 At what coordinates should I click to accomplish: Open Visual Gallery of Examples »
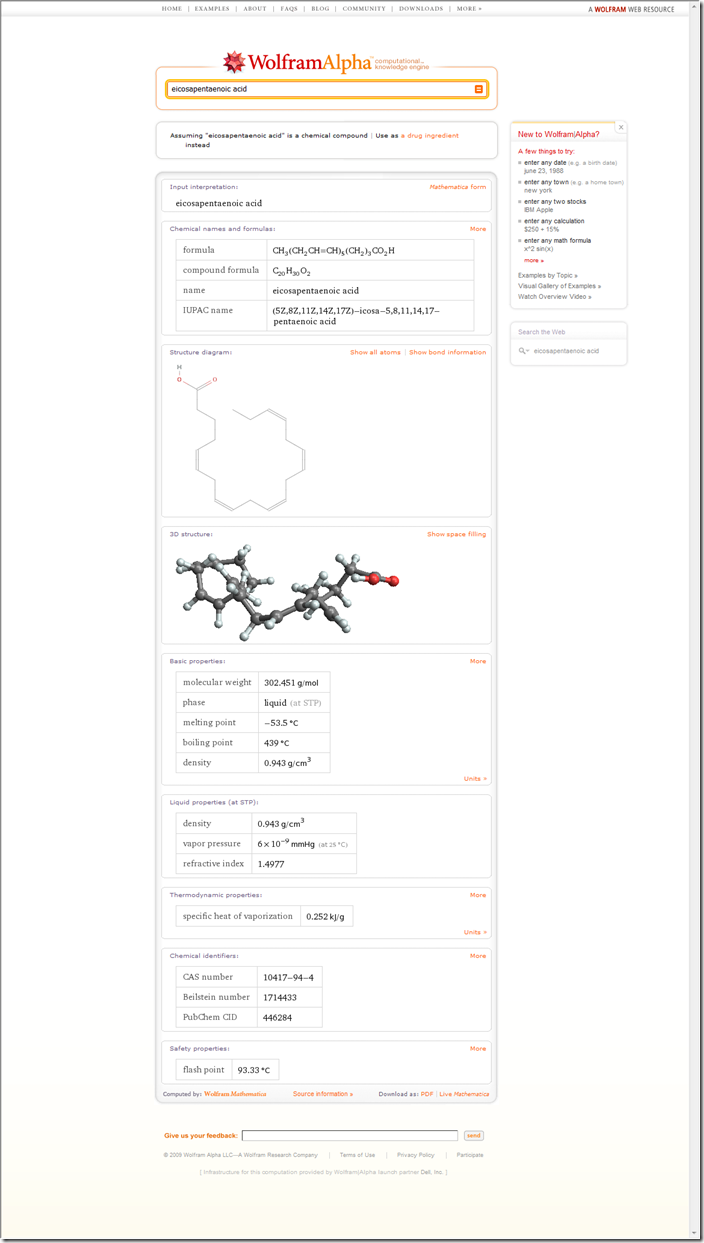[x=560, y=286]
